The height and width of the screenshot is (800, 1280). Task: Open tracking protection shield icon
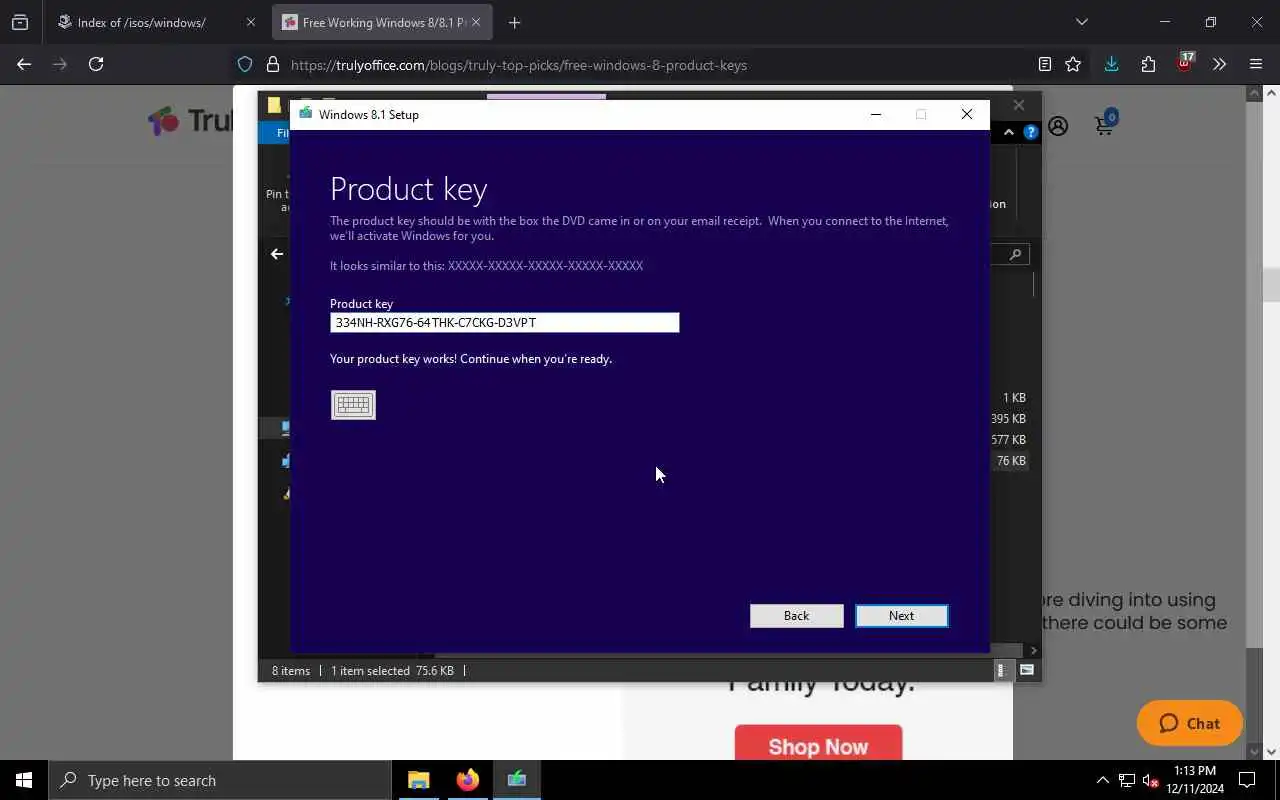[x=245, y=65]
